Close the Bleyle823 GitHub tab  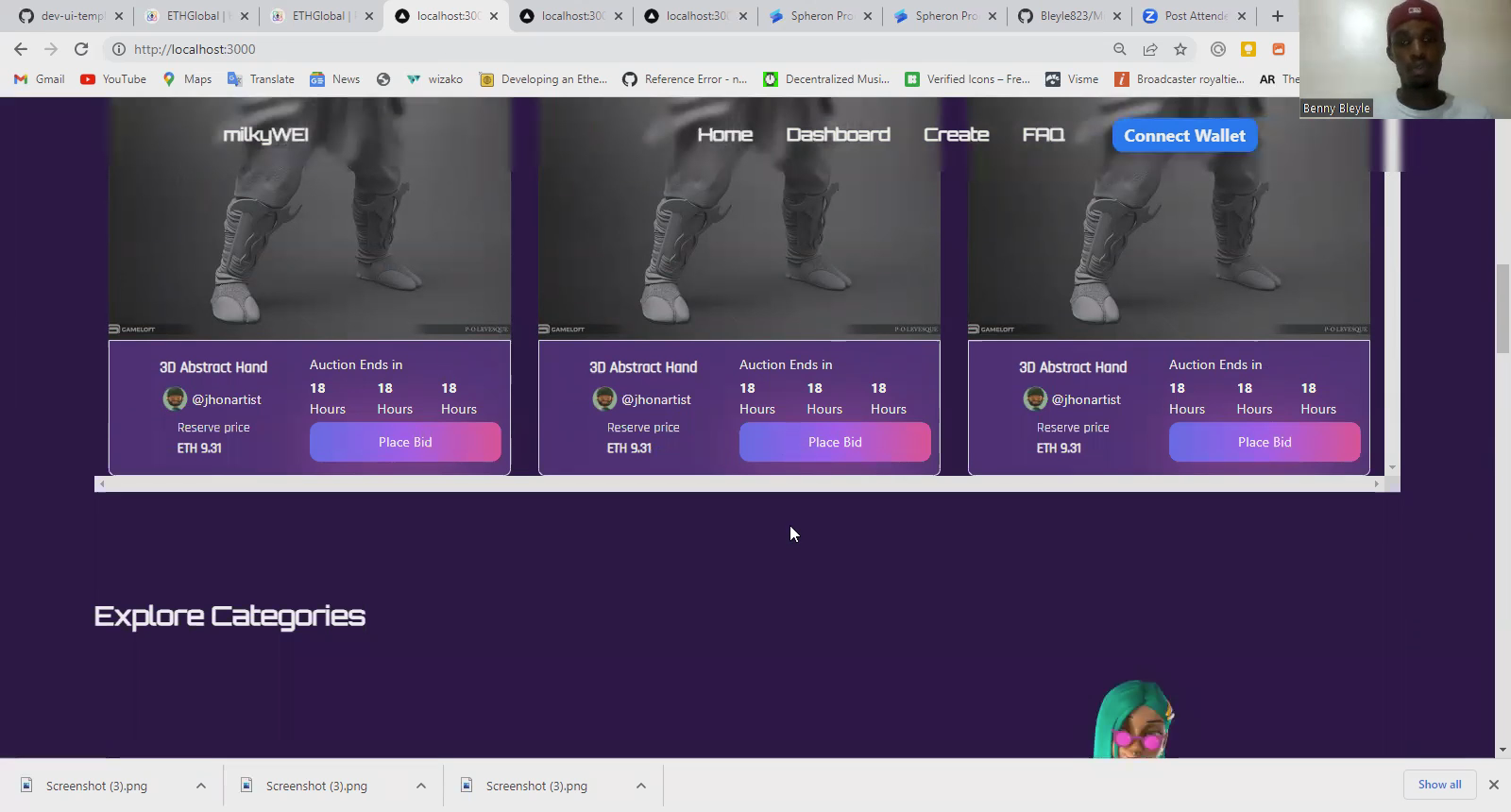pos(1117,16)
